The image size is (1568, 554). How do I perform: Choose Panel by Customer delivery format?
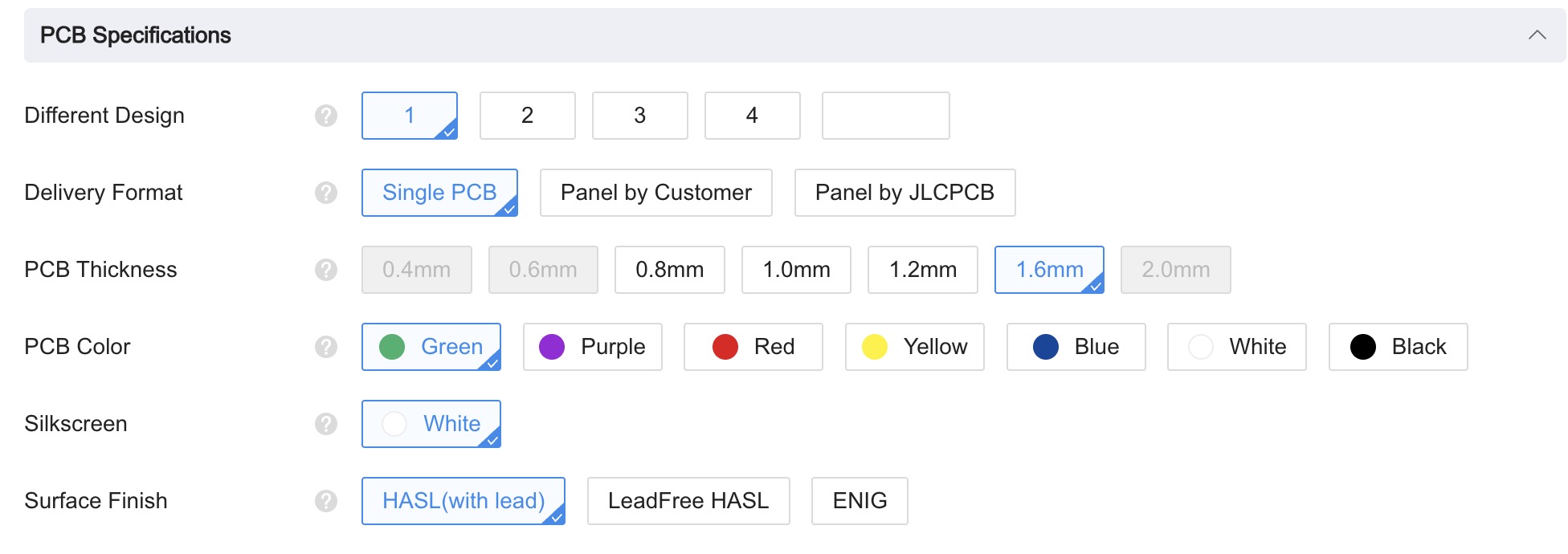(x=655, y=193)
